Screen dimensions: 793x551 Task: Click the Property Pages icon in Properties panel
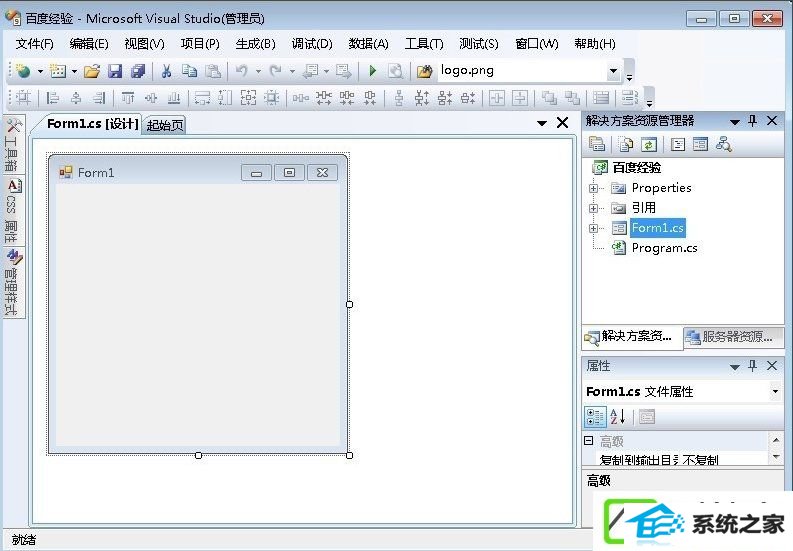(646, 417)
